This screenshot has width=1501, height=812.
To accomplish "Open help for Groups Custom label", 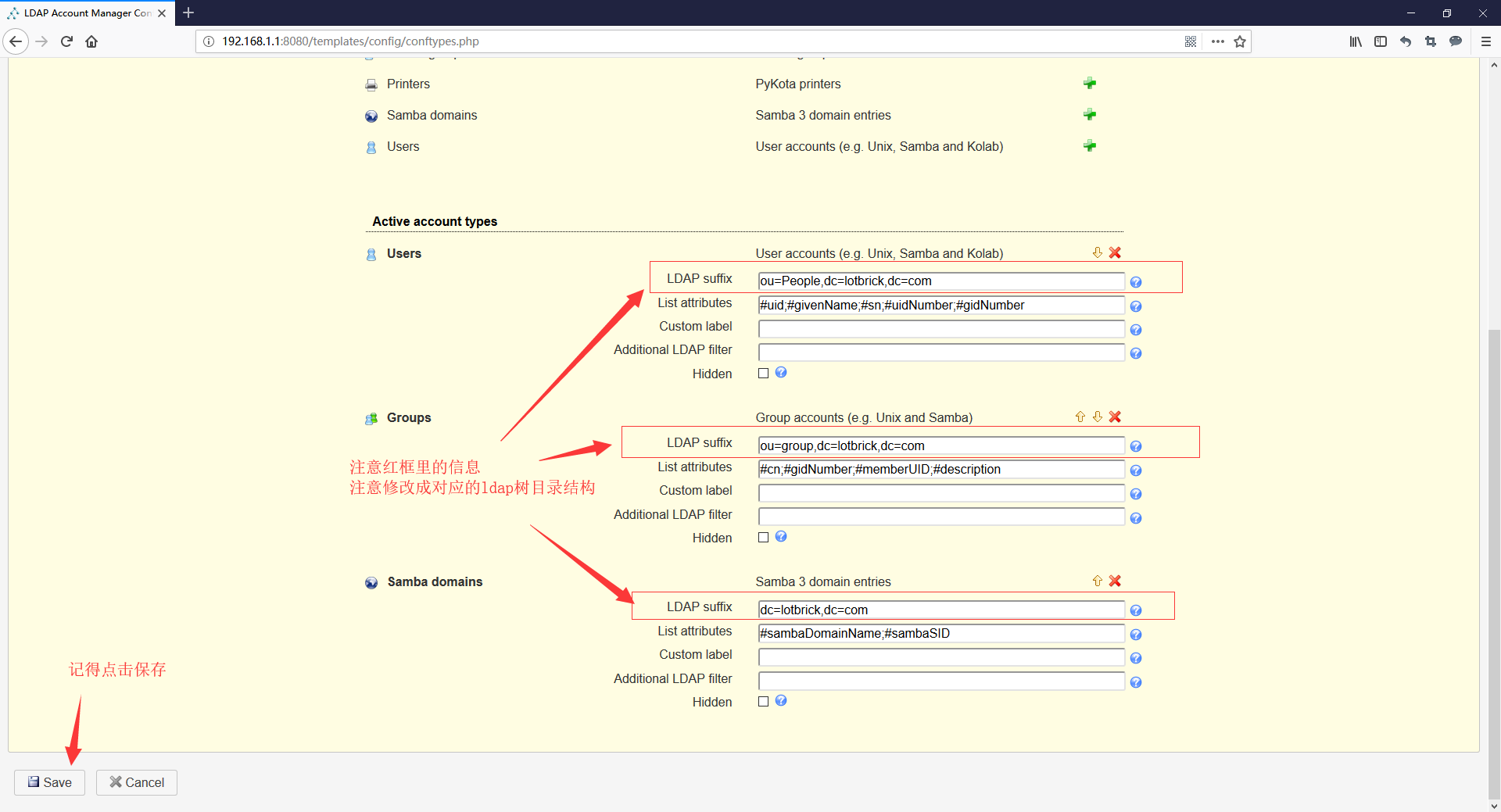I will [1136, 494].
